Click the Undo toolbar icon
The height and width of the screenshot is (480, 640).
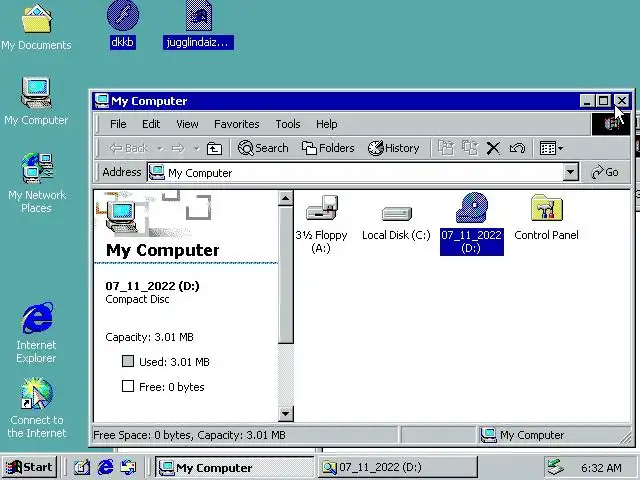click(x=517, y=148)
